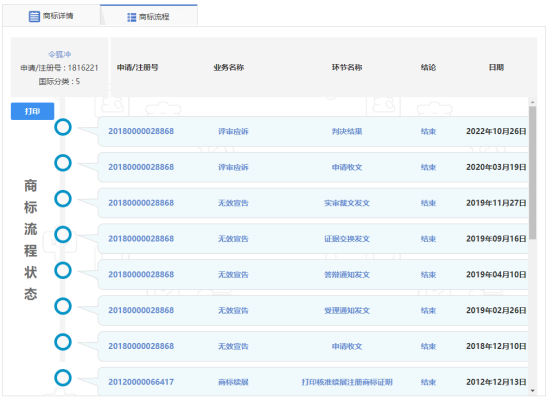Viewport: 554px width, 401px height.
Task: Click 实审裁文发文 stage name link
Action: coord(347,203)
